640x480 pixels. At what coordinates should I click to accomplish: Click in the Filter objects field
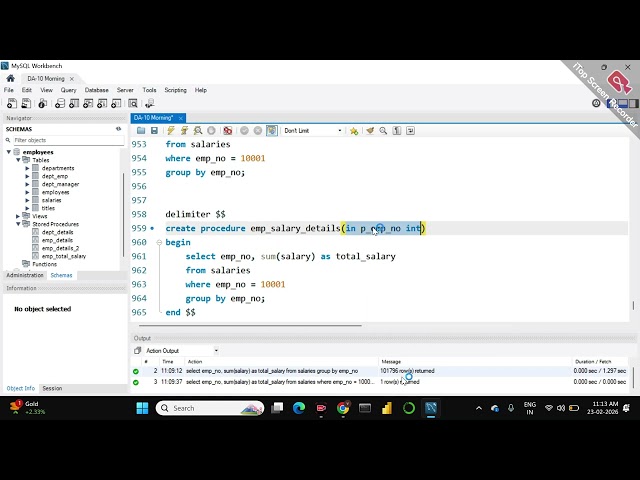click(68, 140)
